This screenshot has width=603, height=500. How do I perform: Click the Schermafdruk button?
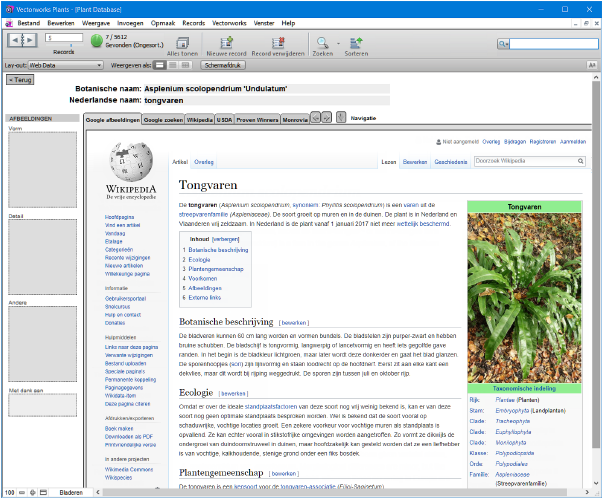coord(223,65)
